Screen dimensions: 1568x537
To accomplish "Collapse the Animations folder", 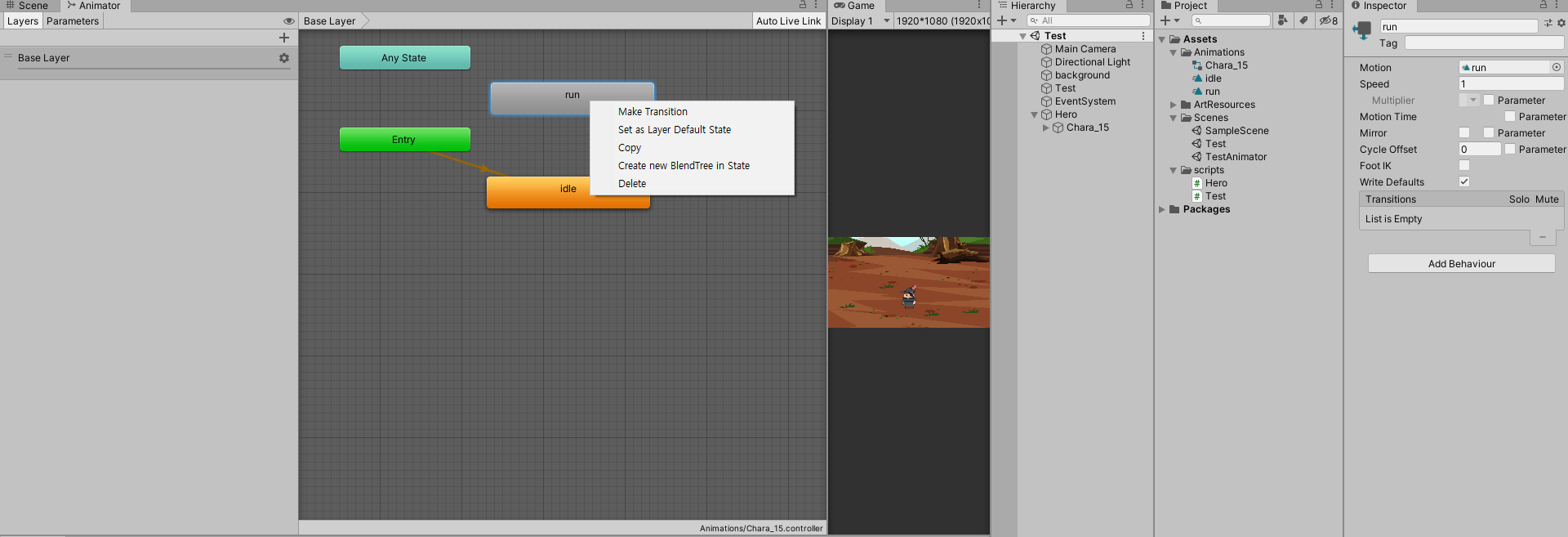I will click(1174, 52).
